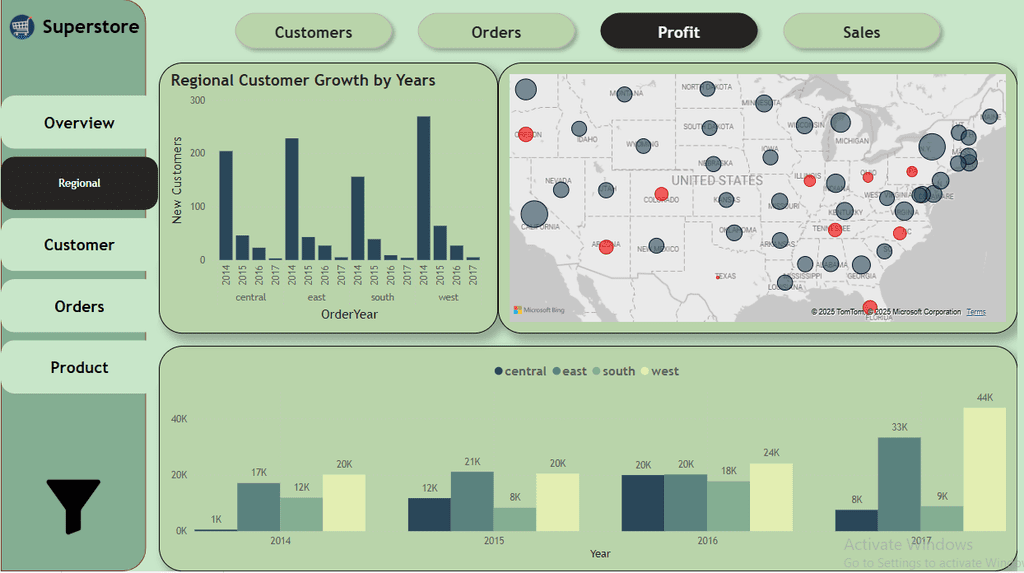Switch to the Sales tab
The height and width of the screenshot is (573, 1024).
click(x=861, y=32)
